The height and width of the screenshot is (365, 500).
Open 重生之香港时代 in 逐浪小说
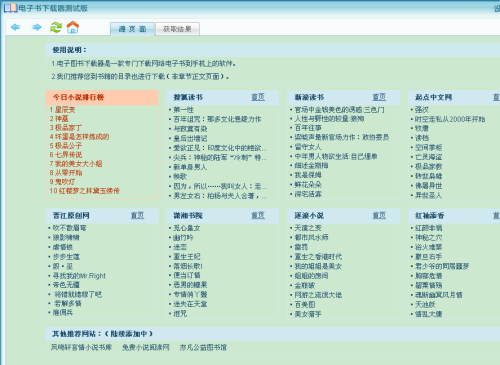318,257
